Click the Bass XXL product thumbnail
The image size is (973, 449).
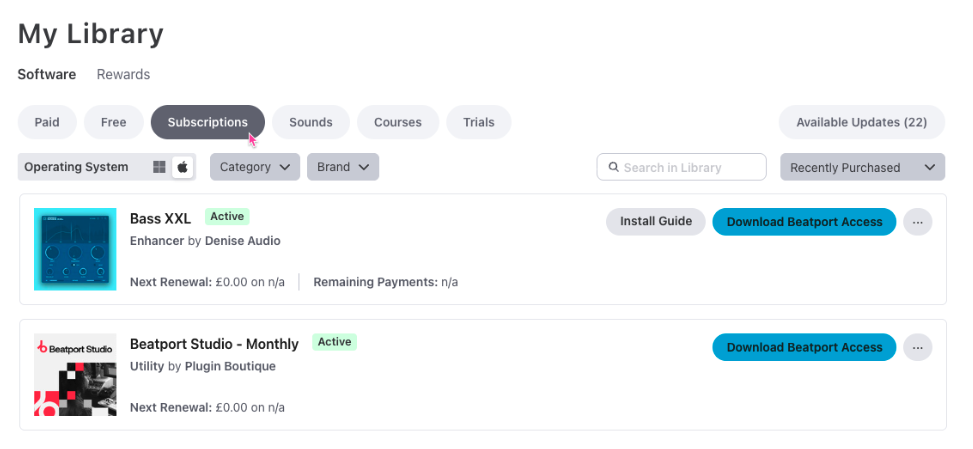click(x=75, y=249)
